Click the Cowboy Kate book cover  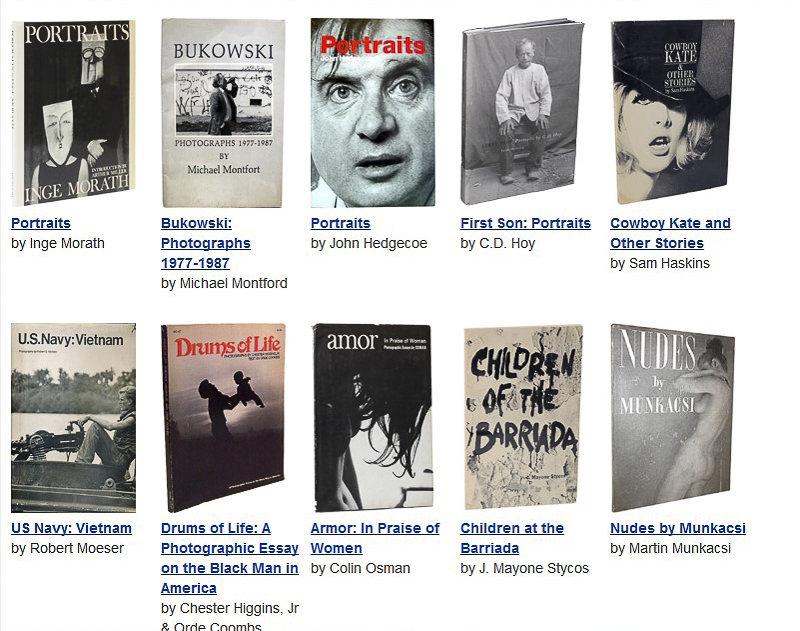click(672, 112)
